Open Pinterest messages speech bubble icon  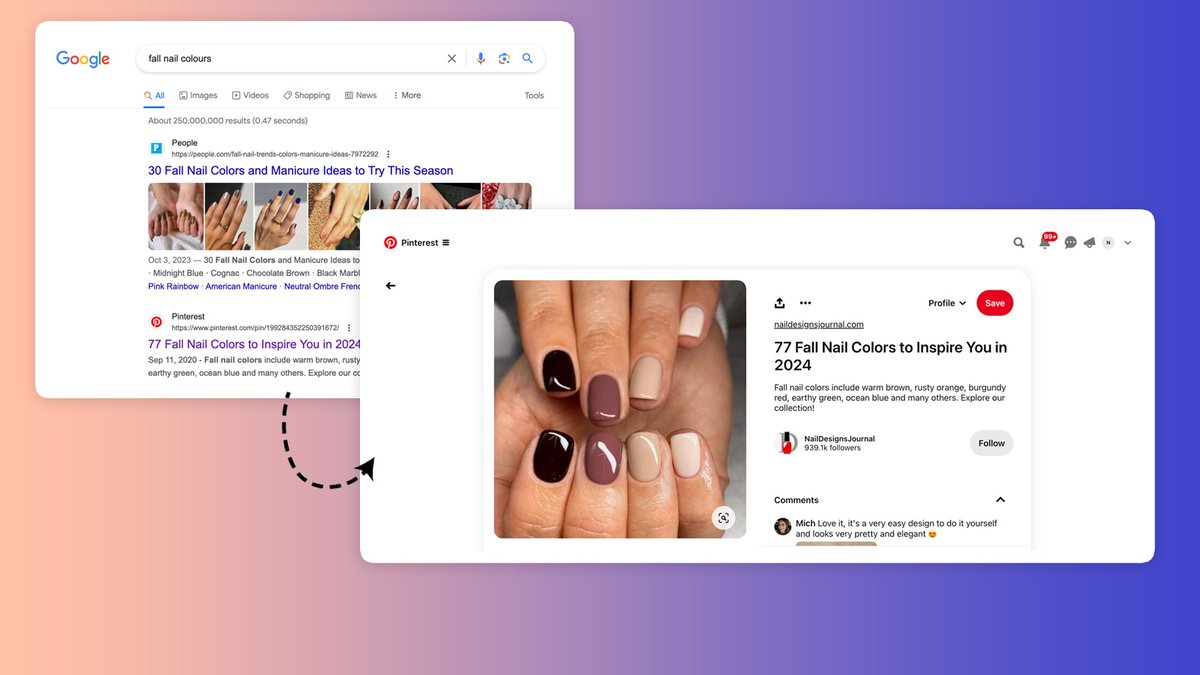[1071, 243]
